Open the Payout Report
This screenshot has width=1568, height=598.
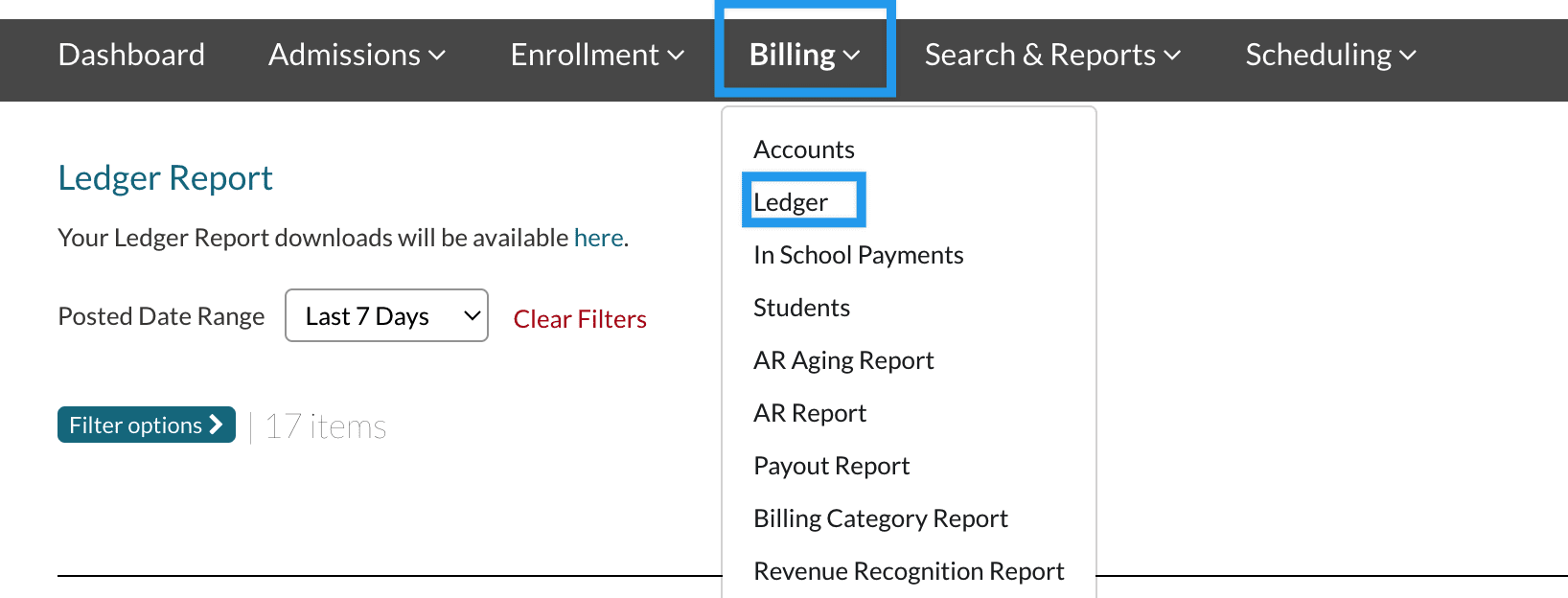[831, 466]
